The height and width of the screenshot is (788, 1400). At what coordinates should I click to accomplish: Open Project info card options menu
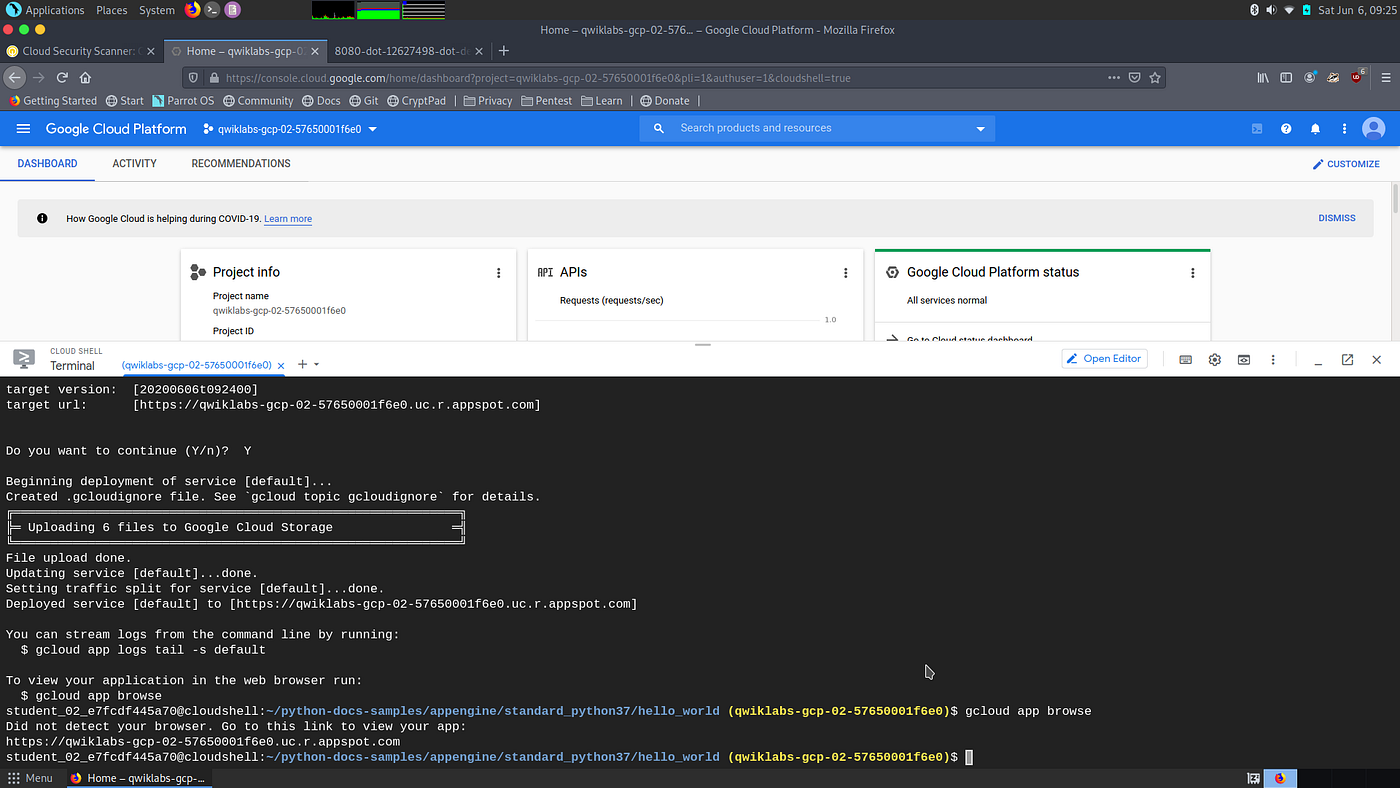coord(498,272)
